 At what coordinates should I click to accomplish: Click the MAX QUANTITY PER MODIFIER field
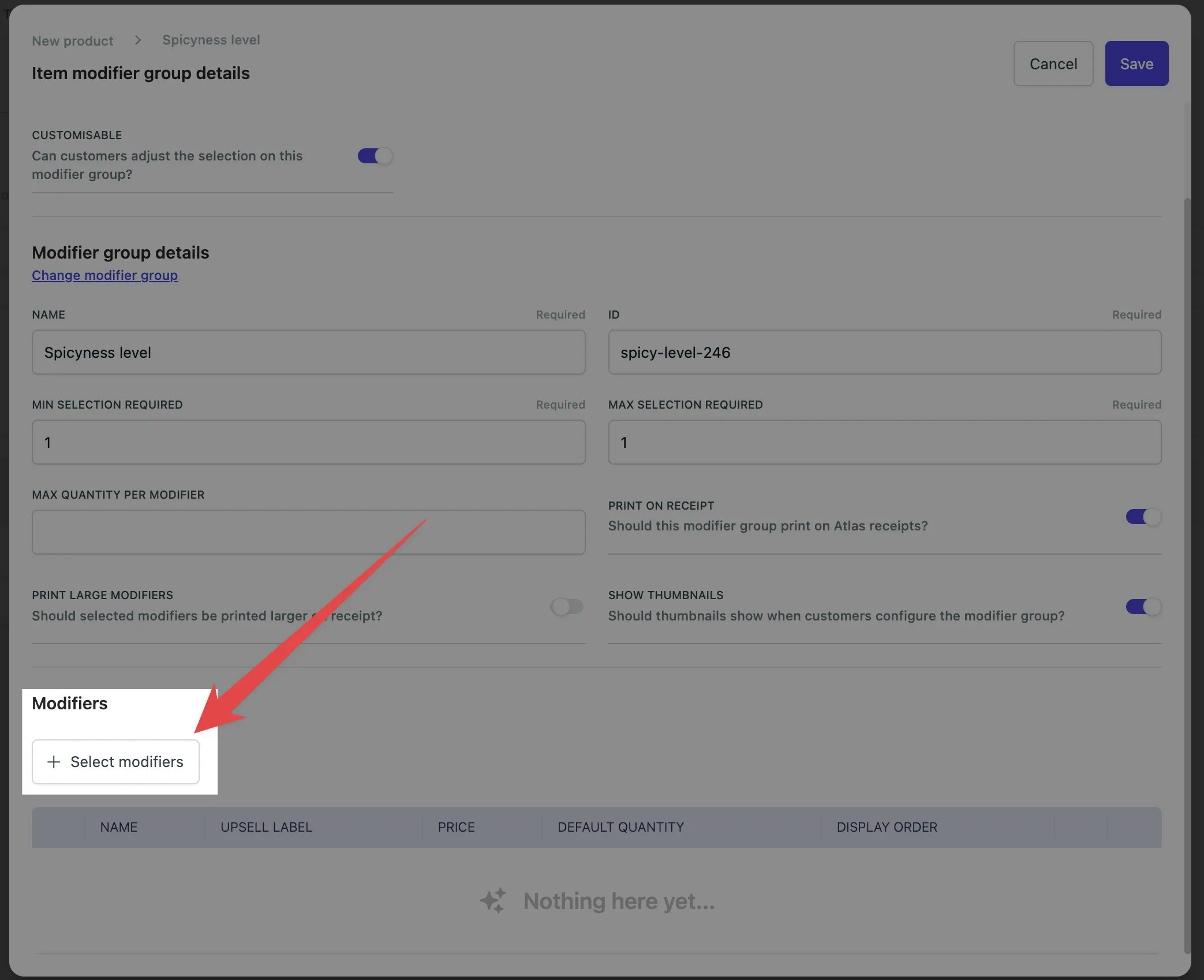(308, 532)
